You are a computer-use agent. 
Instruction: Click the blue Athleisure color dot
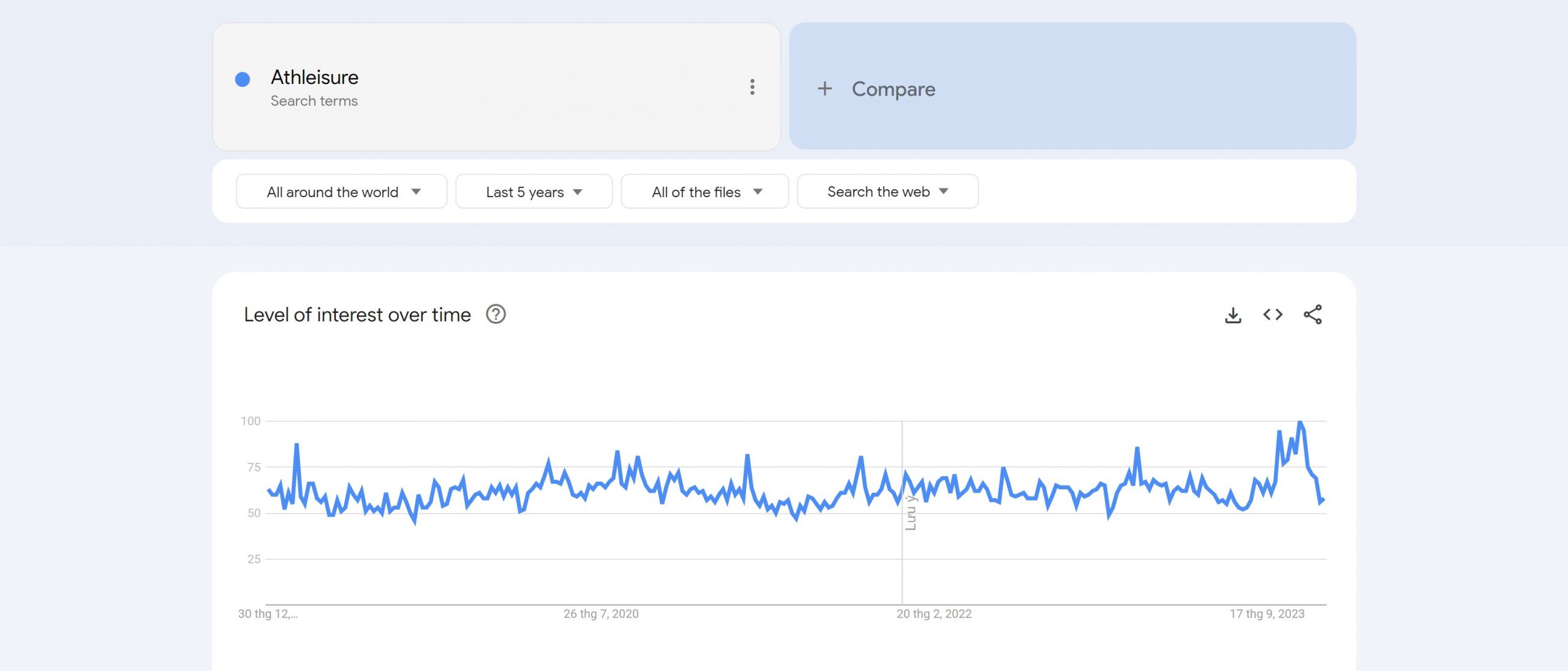pyautogui.click(x=243, y=79)
